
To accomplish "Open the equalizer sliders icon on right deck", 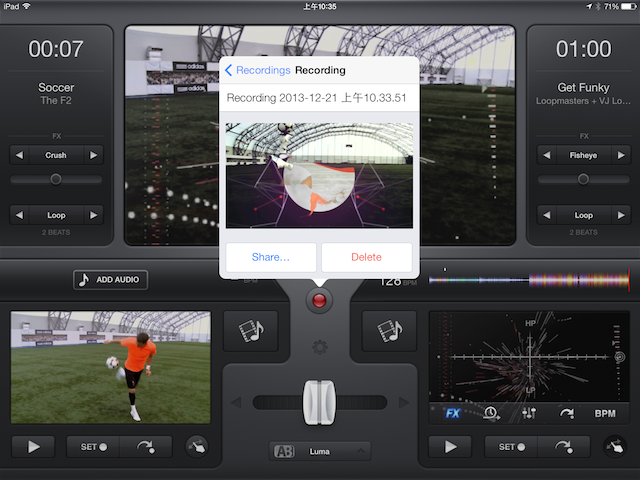I will 529,413.
